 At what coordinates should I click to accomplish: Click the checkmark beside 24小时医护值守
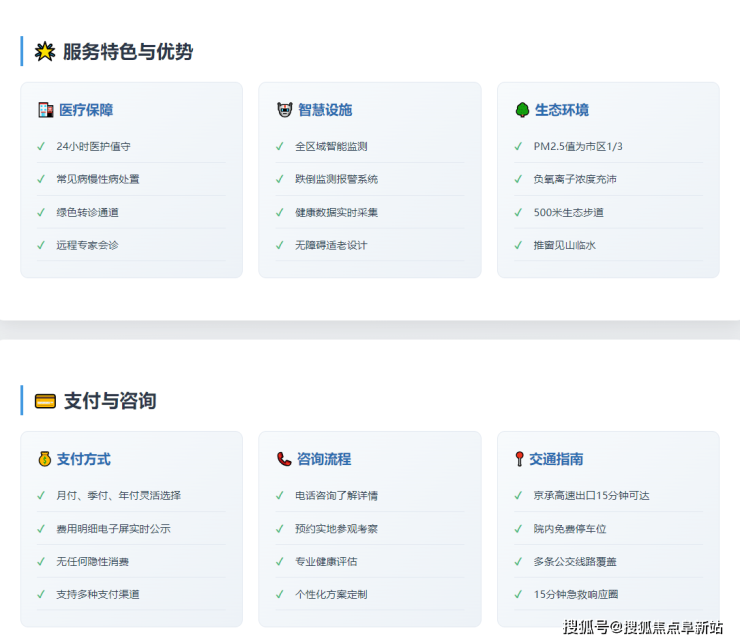(x=41, y=146)
